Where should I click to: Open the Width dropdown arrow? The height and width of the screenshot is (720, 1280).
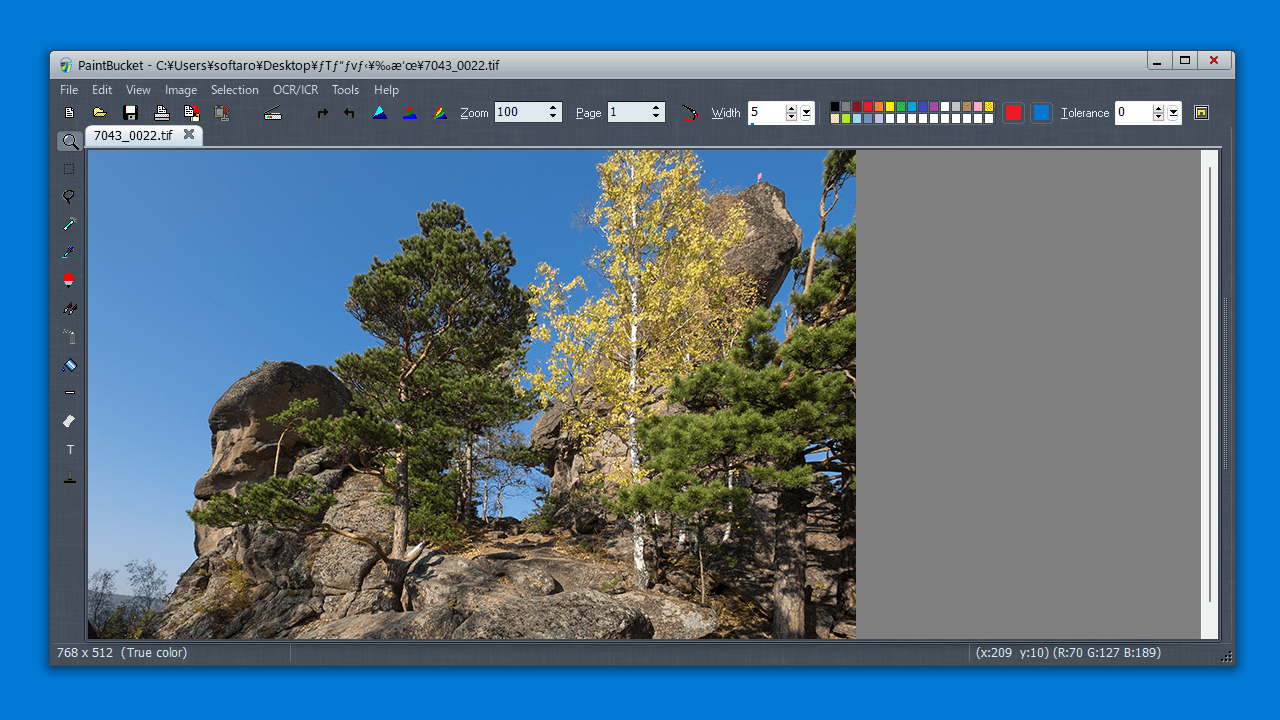(x=806, y=113)
